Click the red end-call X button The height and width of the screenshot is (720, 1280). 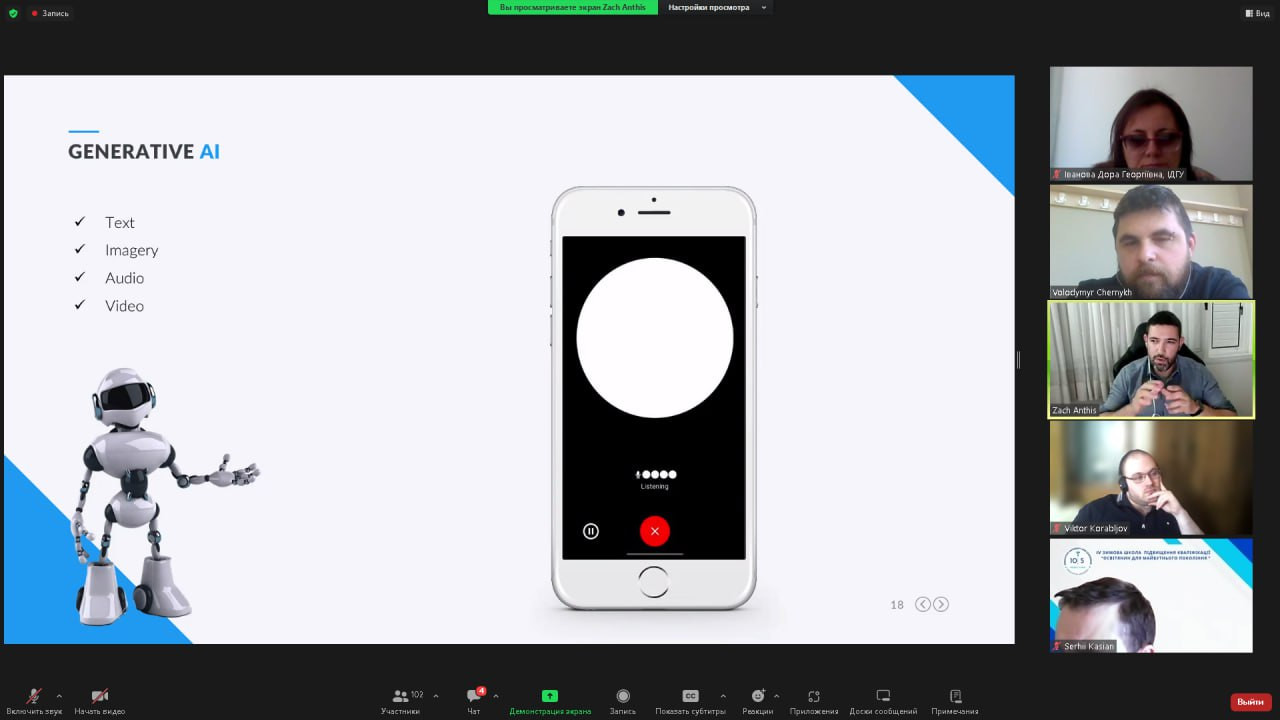coord(655,531)
